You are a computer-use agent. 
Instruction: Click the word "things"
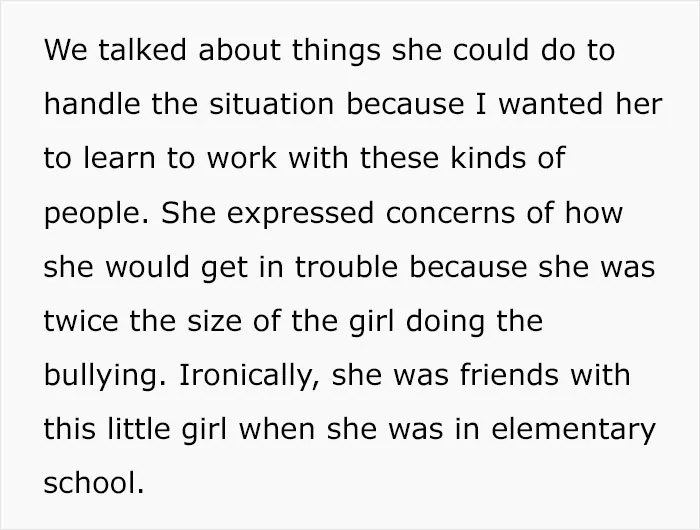pyautogui.click(x=337, y=51)
